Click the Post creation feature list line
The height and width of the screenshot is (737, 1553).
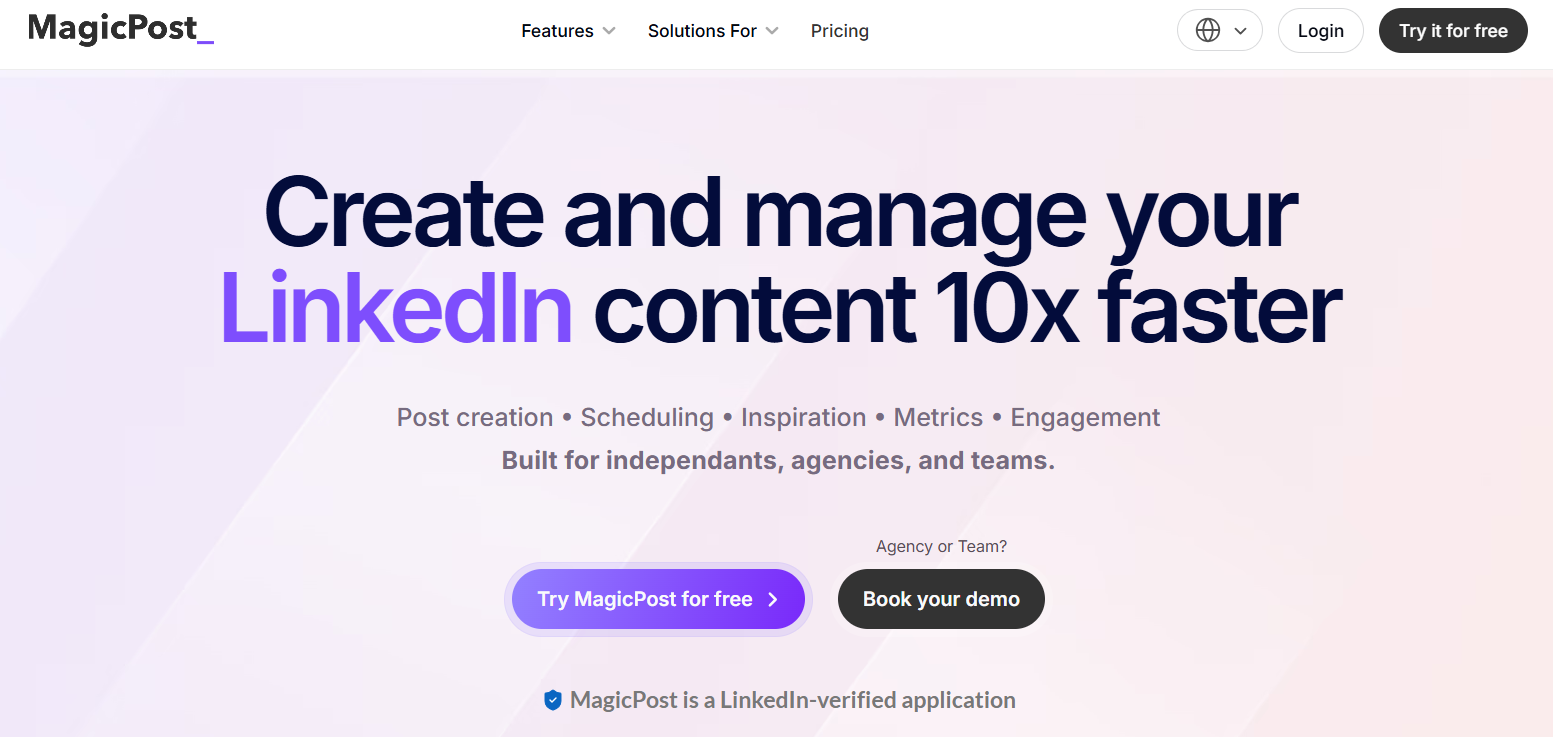[x=778, y=417]
